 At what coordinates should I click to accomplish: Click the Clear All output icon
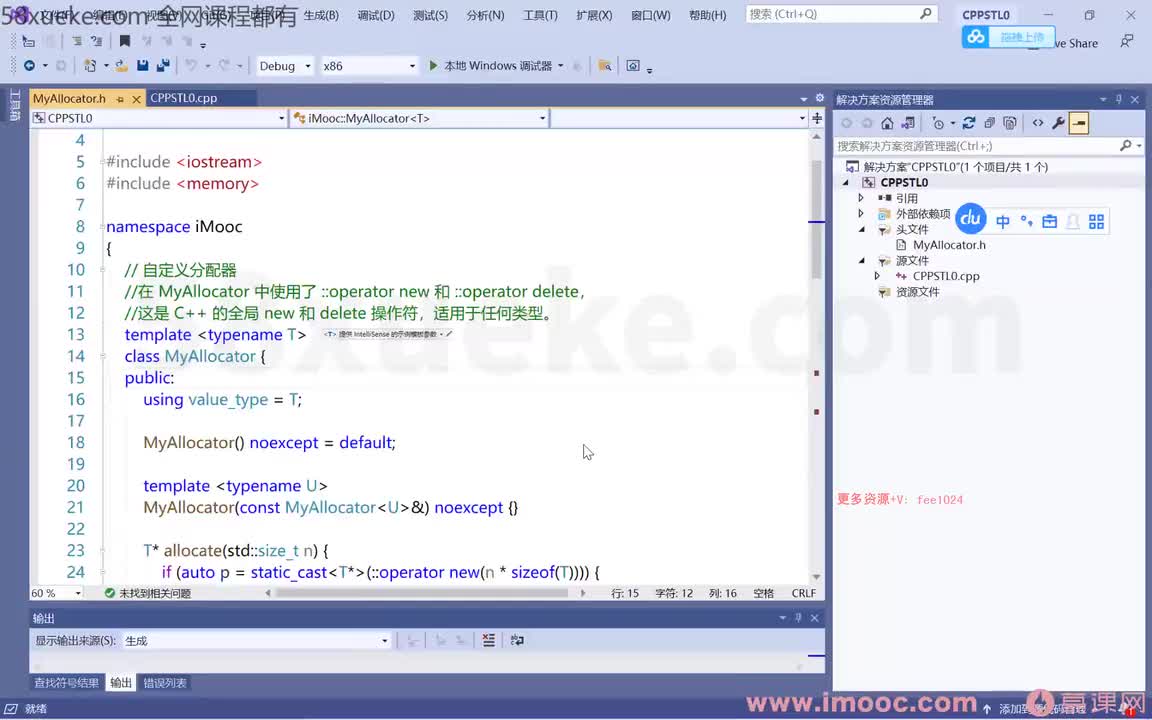click(x=489, y=640)
